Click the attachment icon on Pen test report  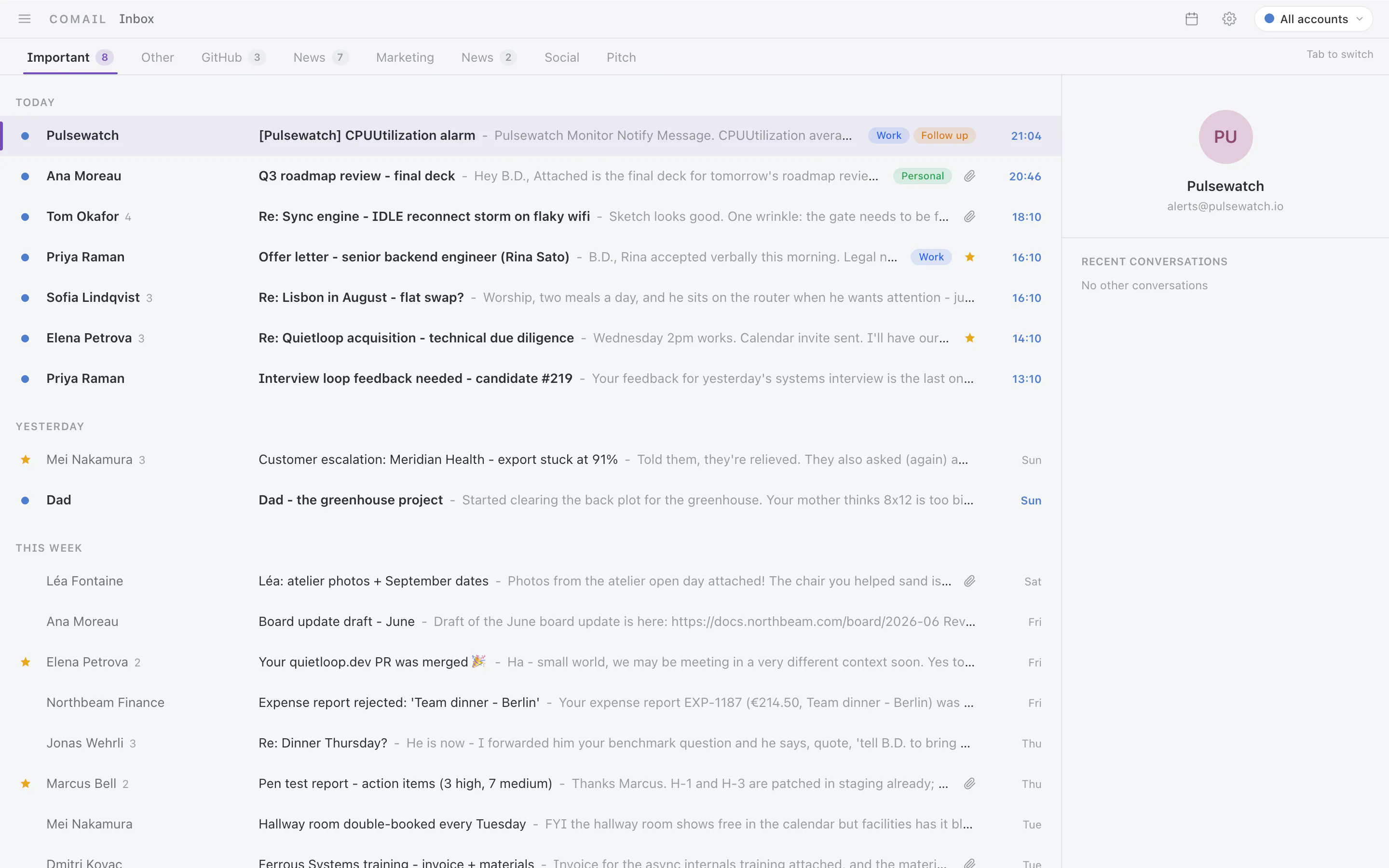[969, 784]
